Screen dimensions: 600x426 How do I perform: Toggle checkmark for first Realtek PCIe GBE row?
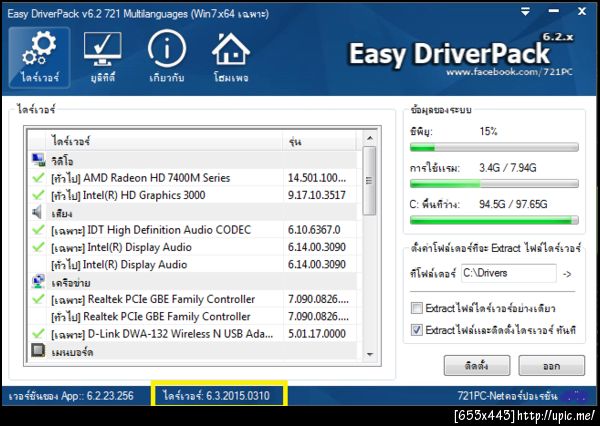(38, 299)
